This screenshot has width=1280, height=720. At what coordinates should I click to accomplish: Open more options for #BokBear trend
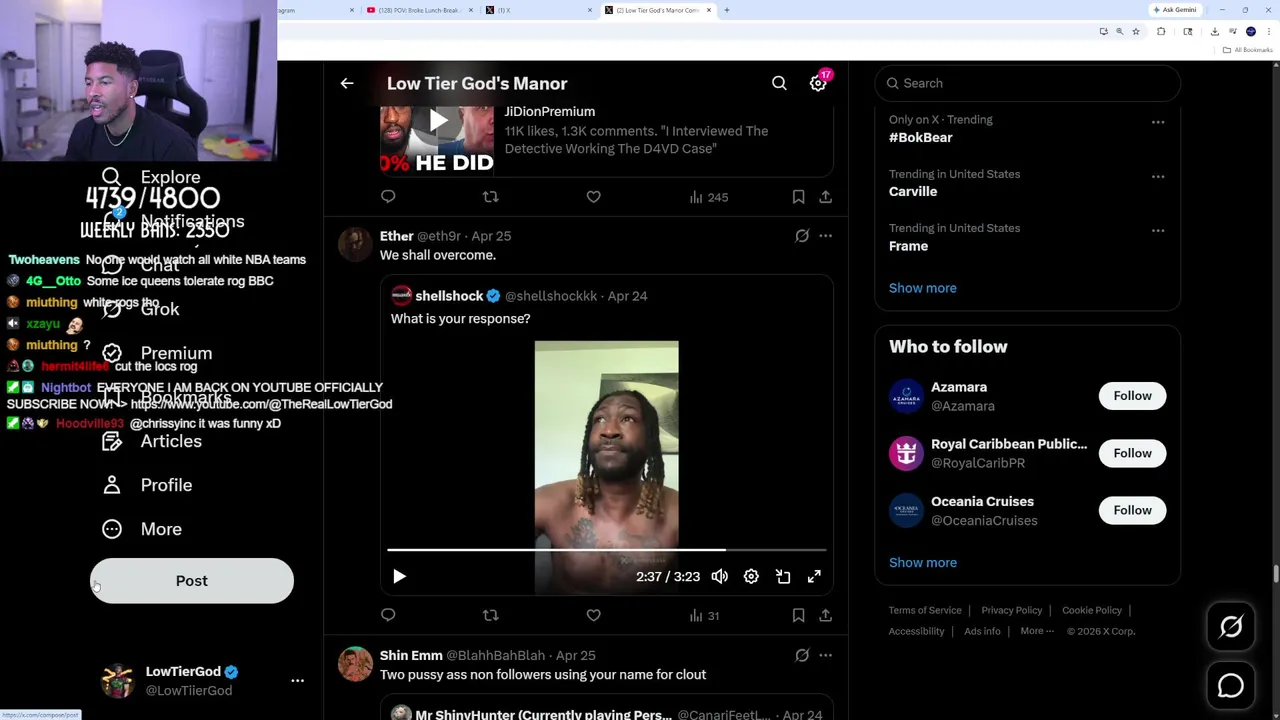pos(1157,122)
